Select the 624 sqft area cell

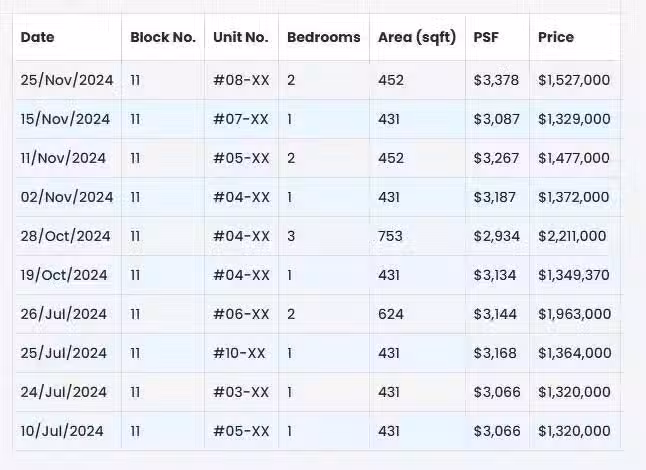[391, 314]
